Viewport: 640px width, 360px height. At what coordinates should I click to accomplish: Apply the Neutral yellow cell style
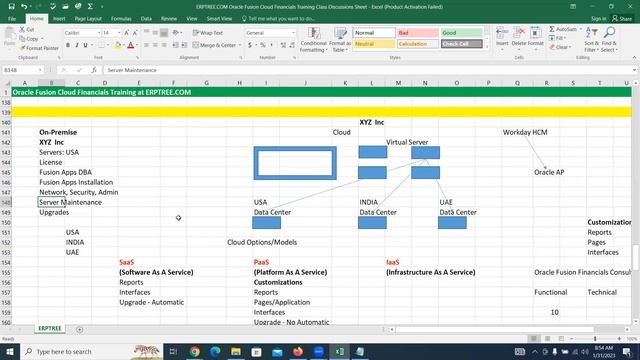pyautogui.click(x=374, y=44)
